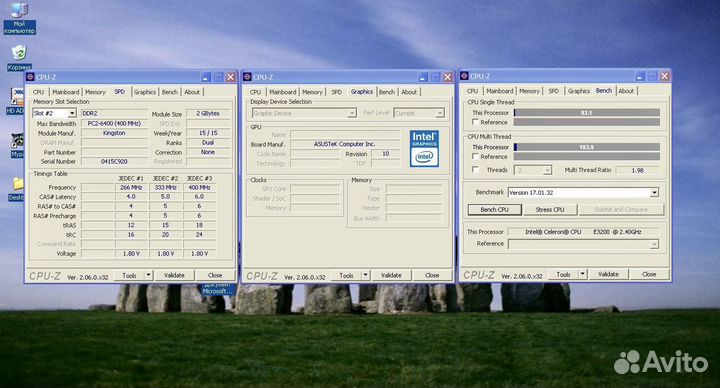Viewport: 720px width, 388px height.
Task: Click the Close button in the SPD window
Action: coord(215,276)
